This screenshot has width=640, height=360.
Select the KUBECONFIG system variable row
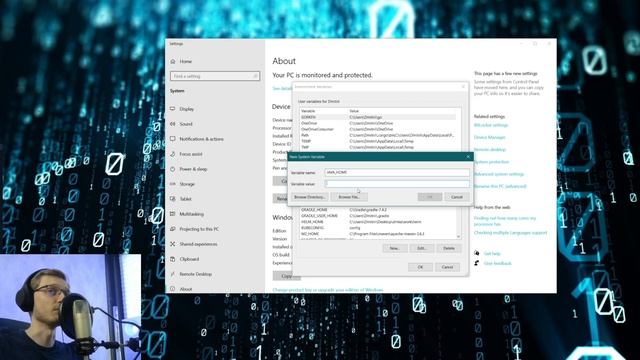point(378,228)
